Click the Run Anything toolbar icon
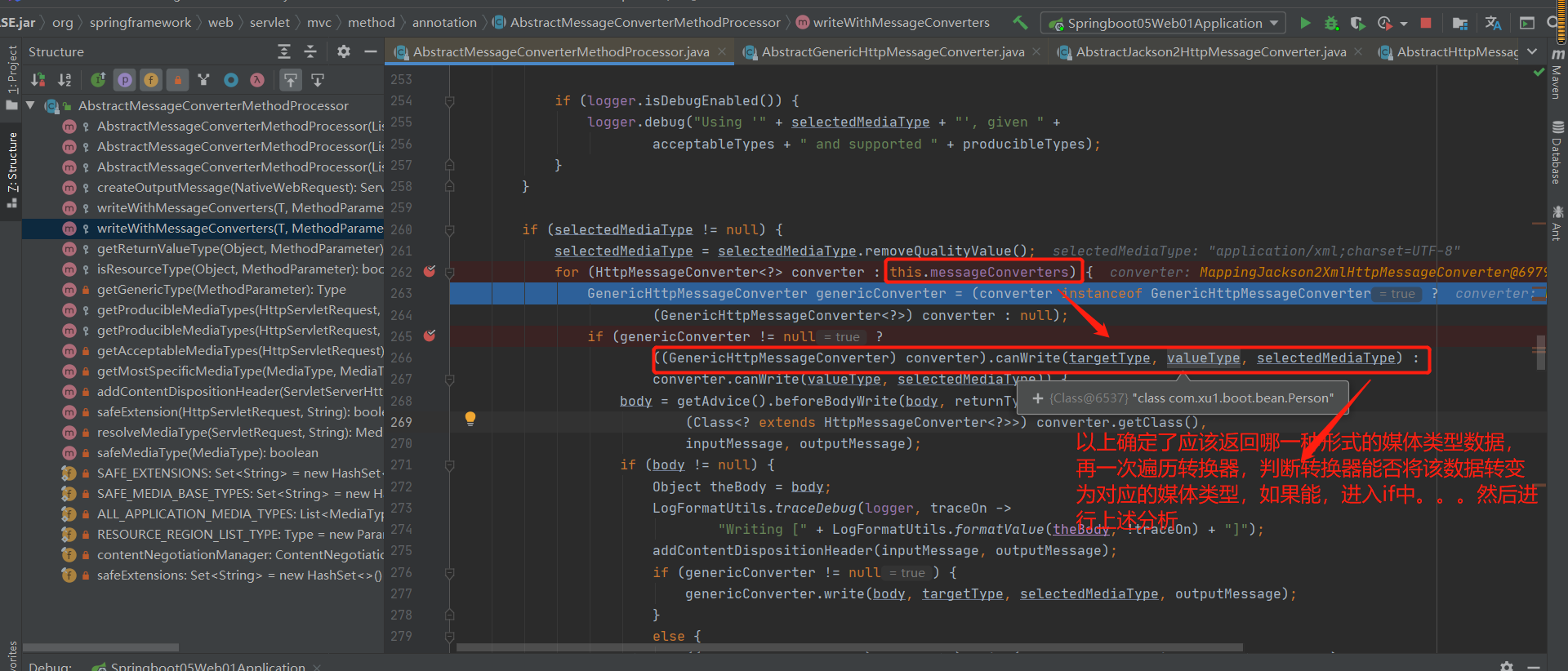This screenshot has width=1568, height=671. pyautogui.click(x=1526, y=23)
